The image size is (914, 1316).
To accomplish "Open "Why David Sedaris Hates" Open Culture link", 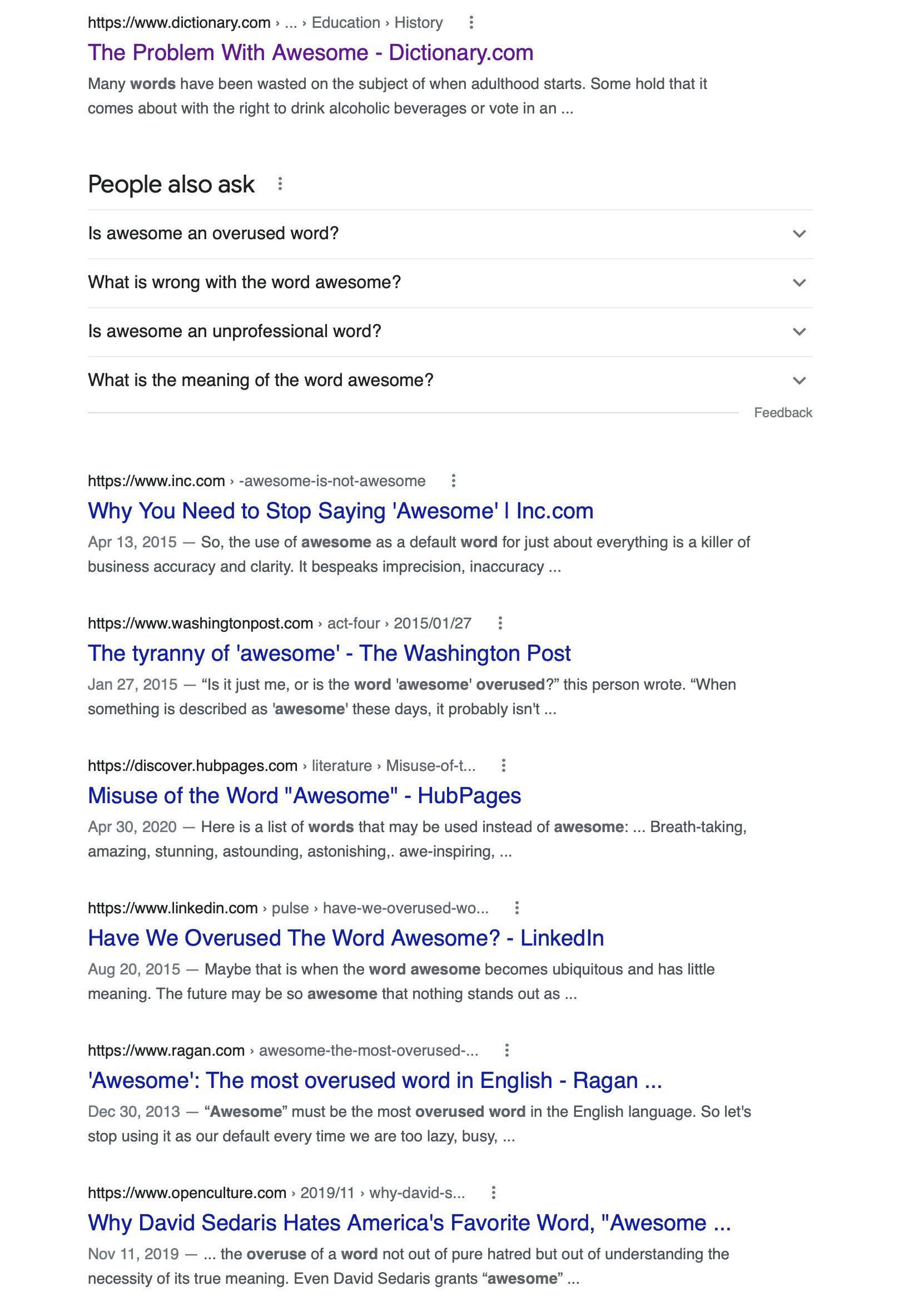I will point(409,1223).
